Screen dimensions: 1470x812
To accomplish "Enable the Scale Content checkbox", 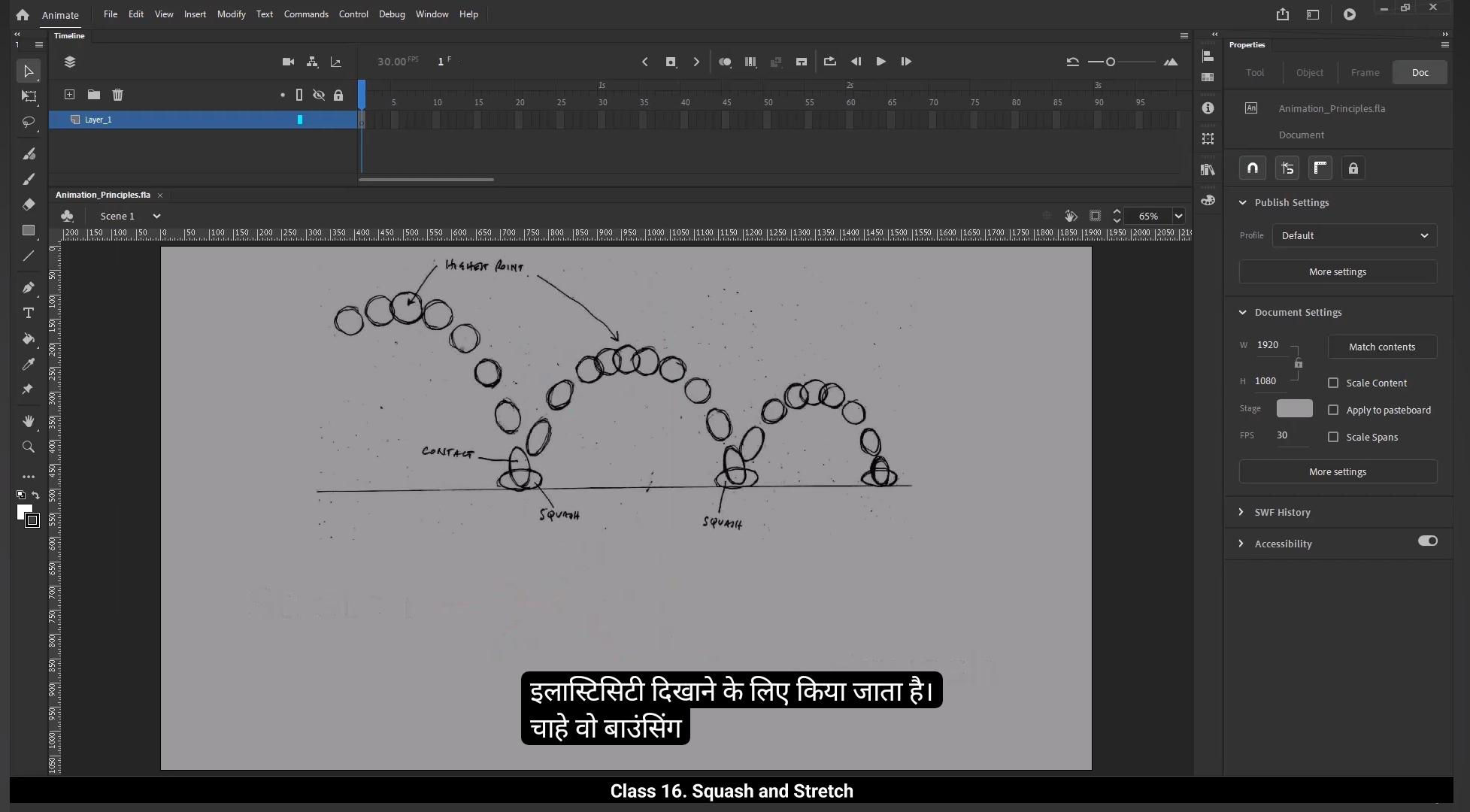I will [1333, 383].
